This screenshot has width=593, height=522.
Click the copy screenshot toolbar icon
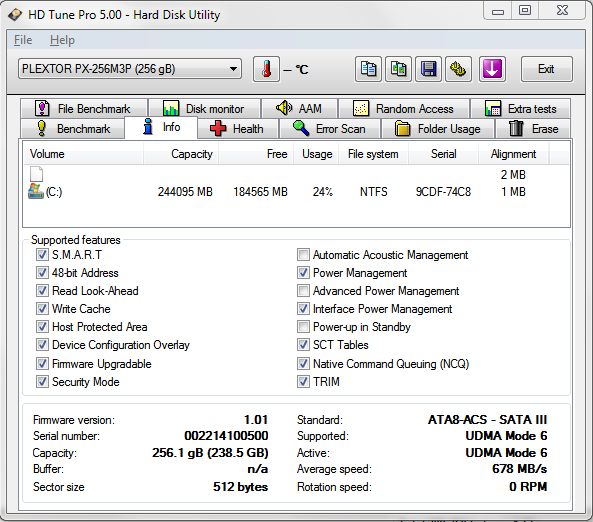tap(399, 69)
